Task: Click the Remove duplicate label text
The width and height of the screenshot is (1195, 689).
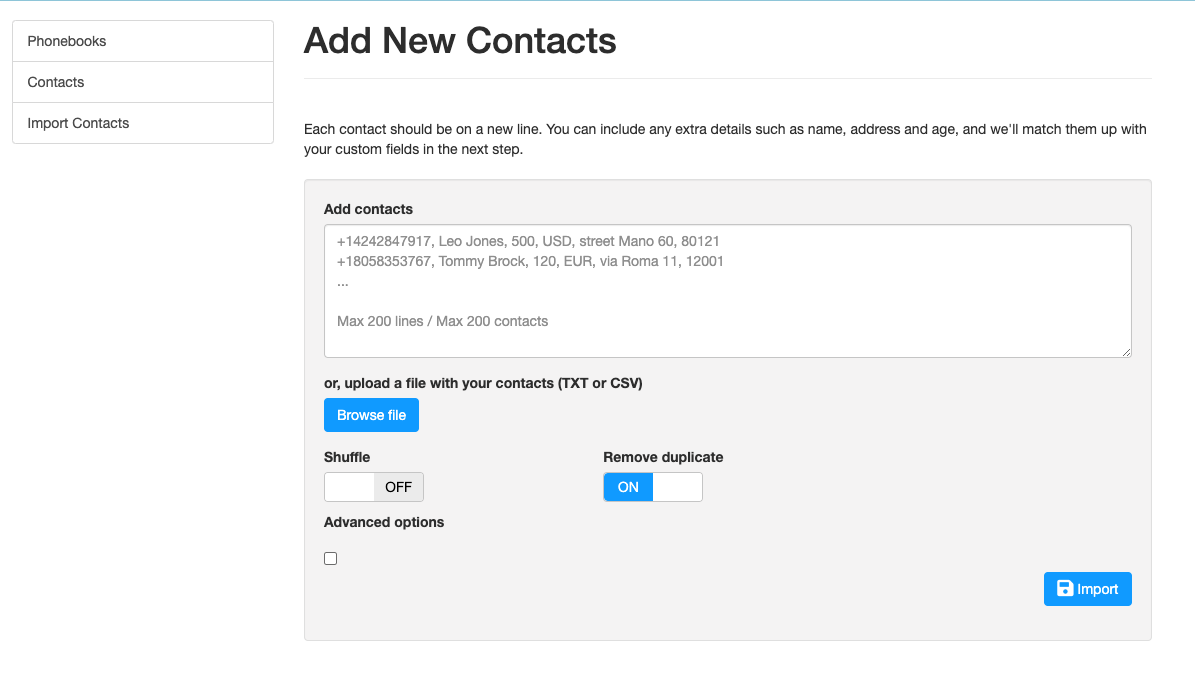Action: pos(663,457)
